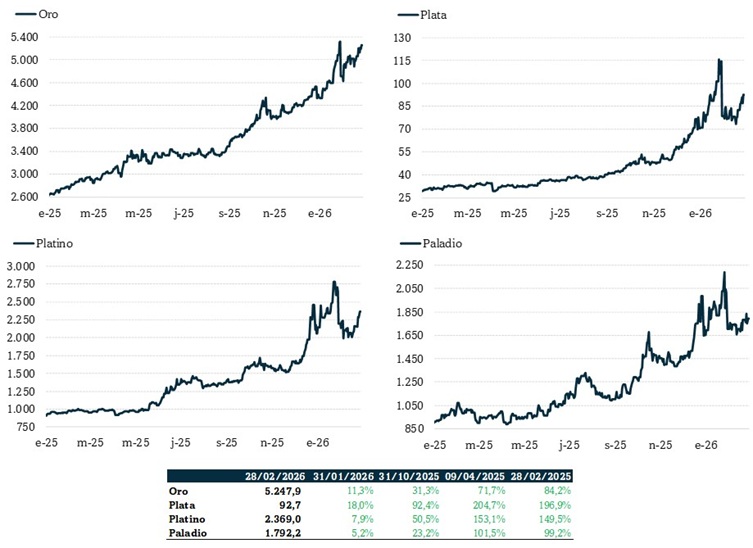The width and height of the screenshot is (753, 548).
Task: Click the 750 axis label on Platino chart
Action: click(x=23, y=428)
